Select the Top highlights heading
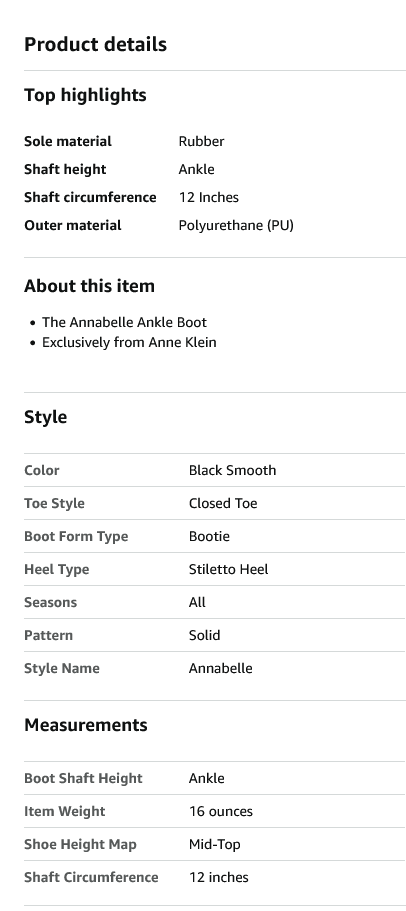This screenshot has width=406, height=911. click(x=85, y=95)
